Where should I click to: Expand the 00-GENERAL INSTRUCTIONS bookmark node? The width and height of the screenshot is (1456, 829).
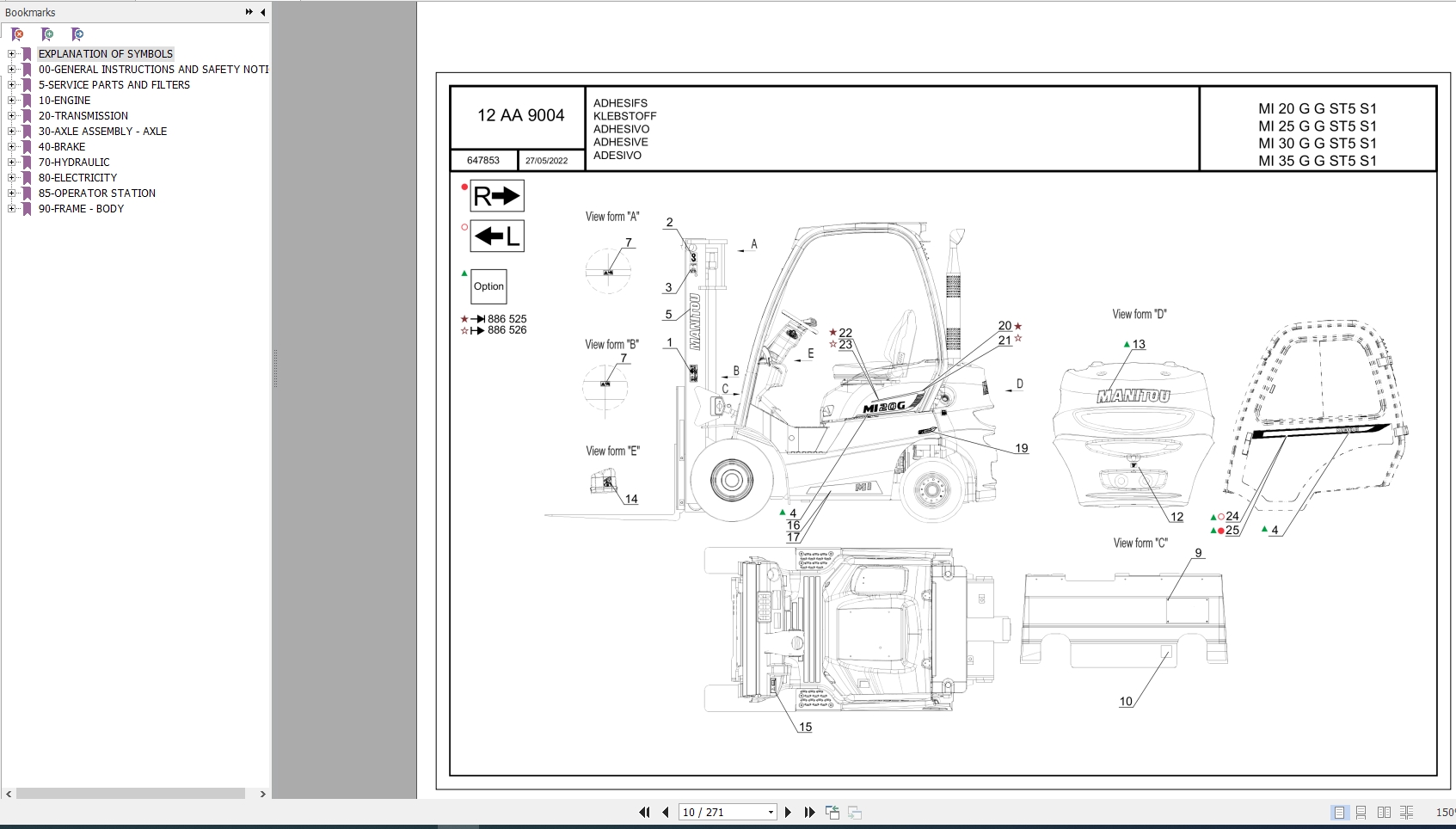click(x=12, y=69)
